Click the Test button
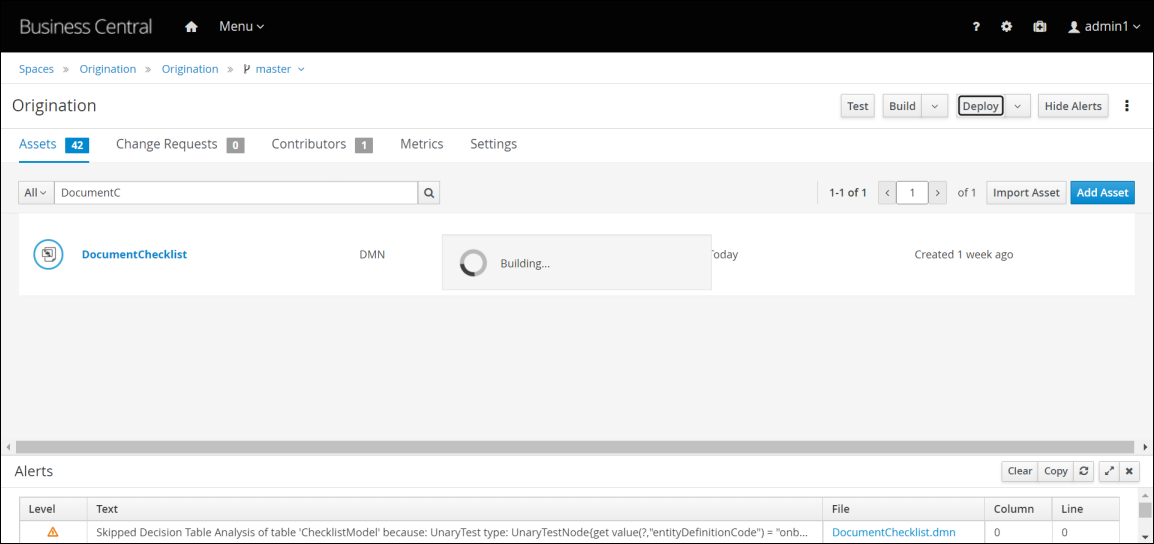Image resolution: width=1154 pixels, height=544 pixels. click(x=857, y=106)
